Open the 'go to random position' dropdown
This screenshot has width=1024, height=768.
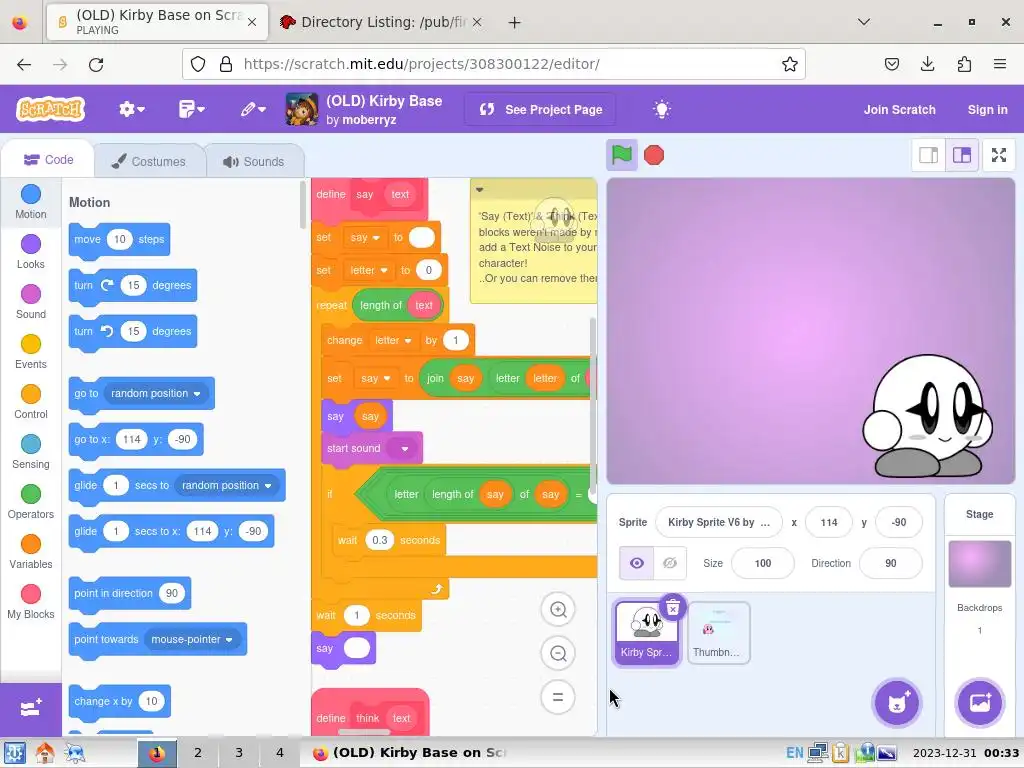[x=155, y=393]
